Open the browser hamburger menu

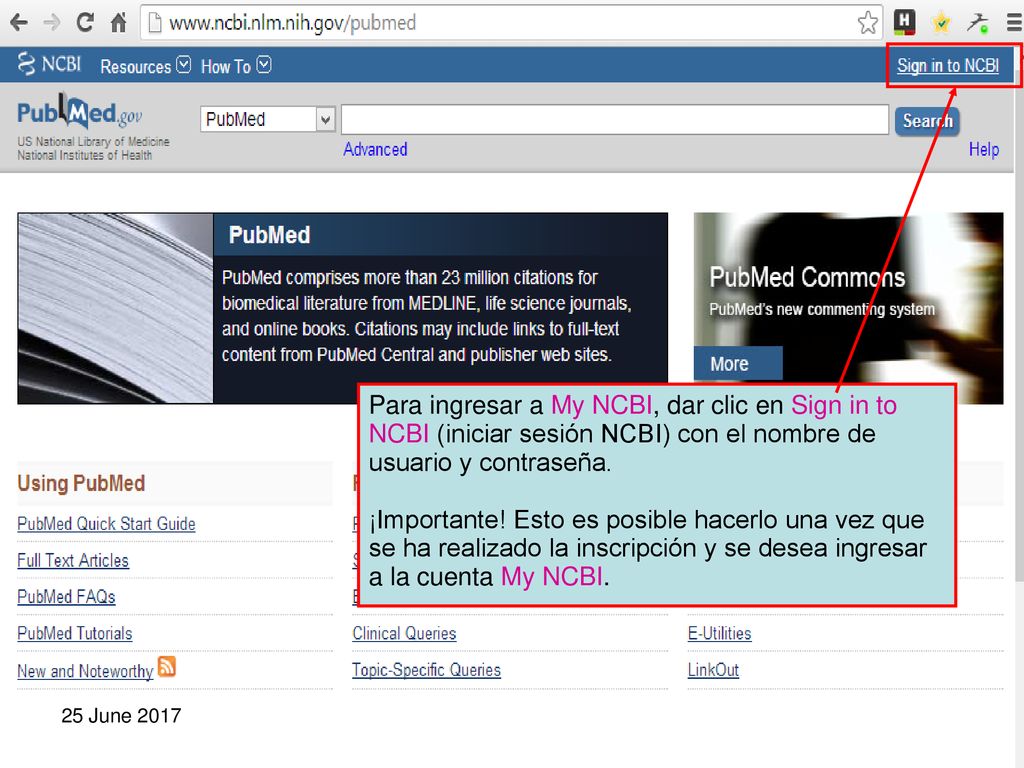1014,23
